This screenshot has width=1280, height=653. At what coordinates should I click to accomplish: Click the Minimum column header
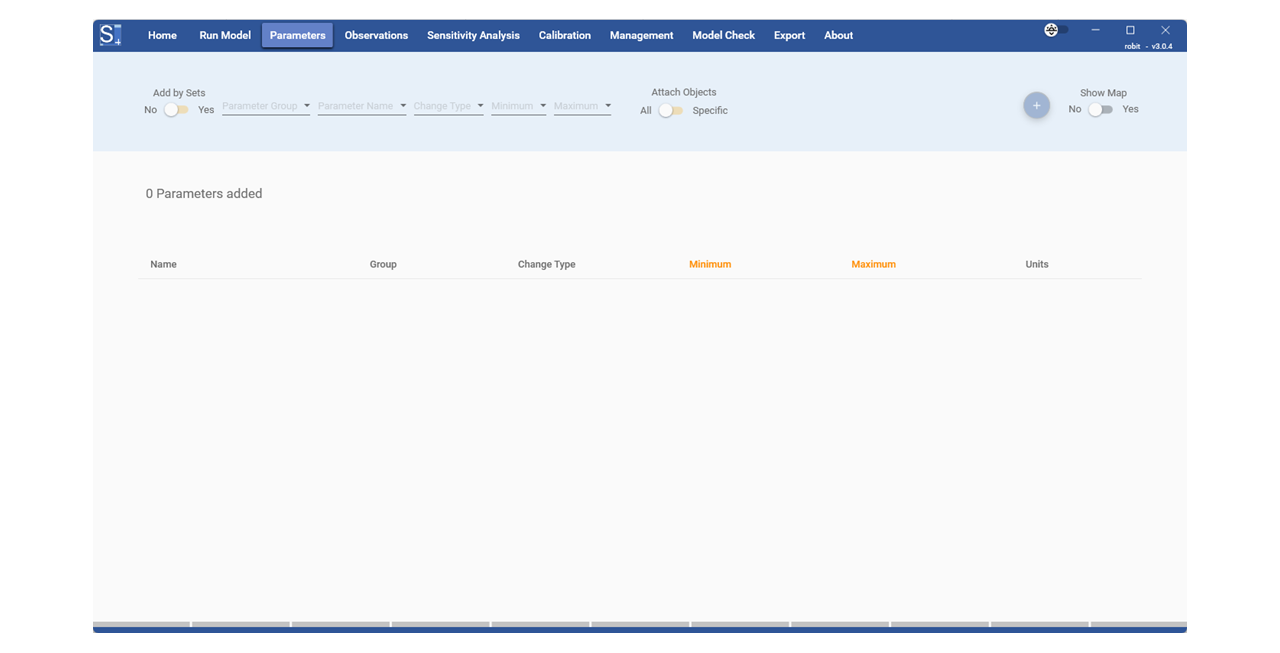pos(709,264)
